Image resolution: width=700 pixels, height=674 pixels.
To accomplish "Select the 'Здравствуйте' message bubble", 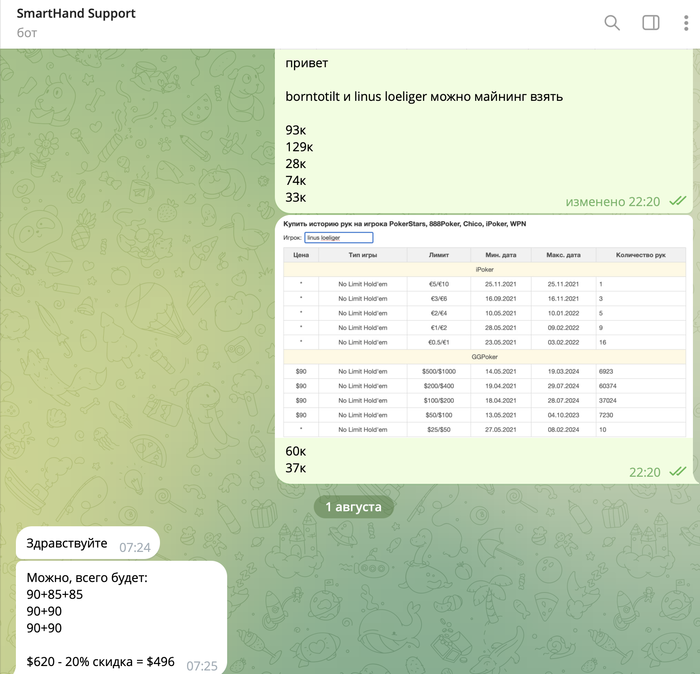I will [x=88, y=543].
